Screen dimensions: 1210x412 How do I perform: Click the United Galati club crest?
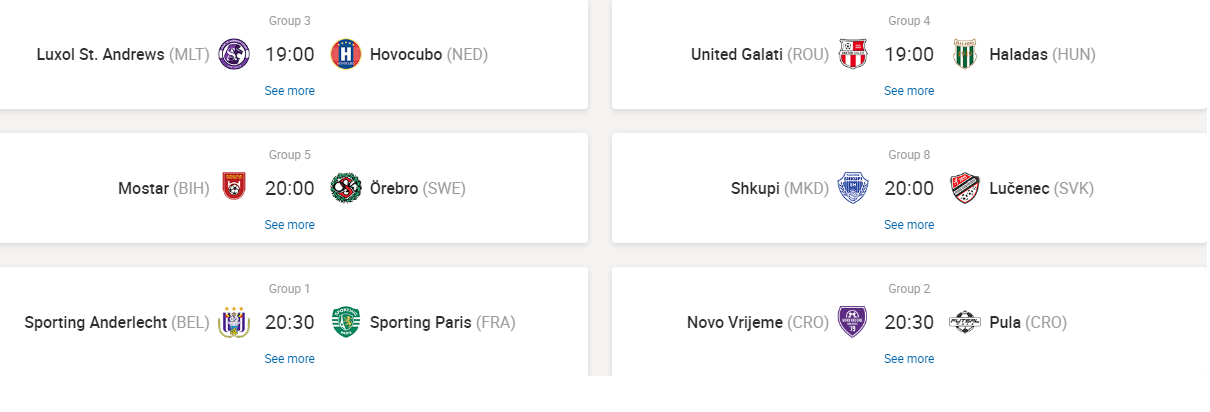click(853, 54)
